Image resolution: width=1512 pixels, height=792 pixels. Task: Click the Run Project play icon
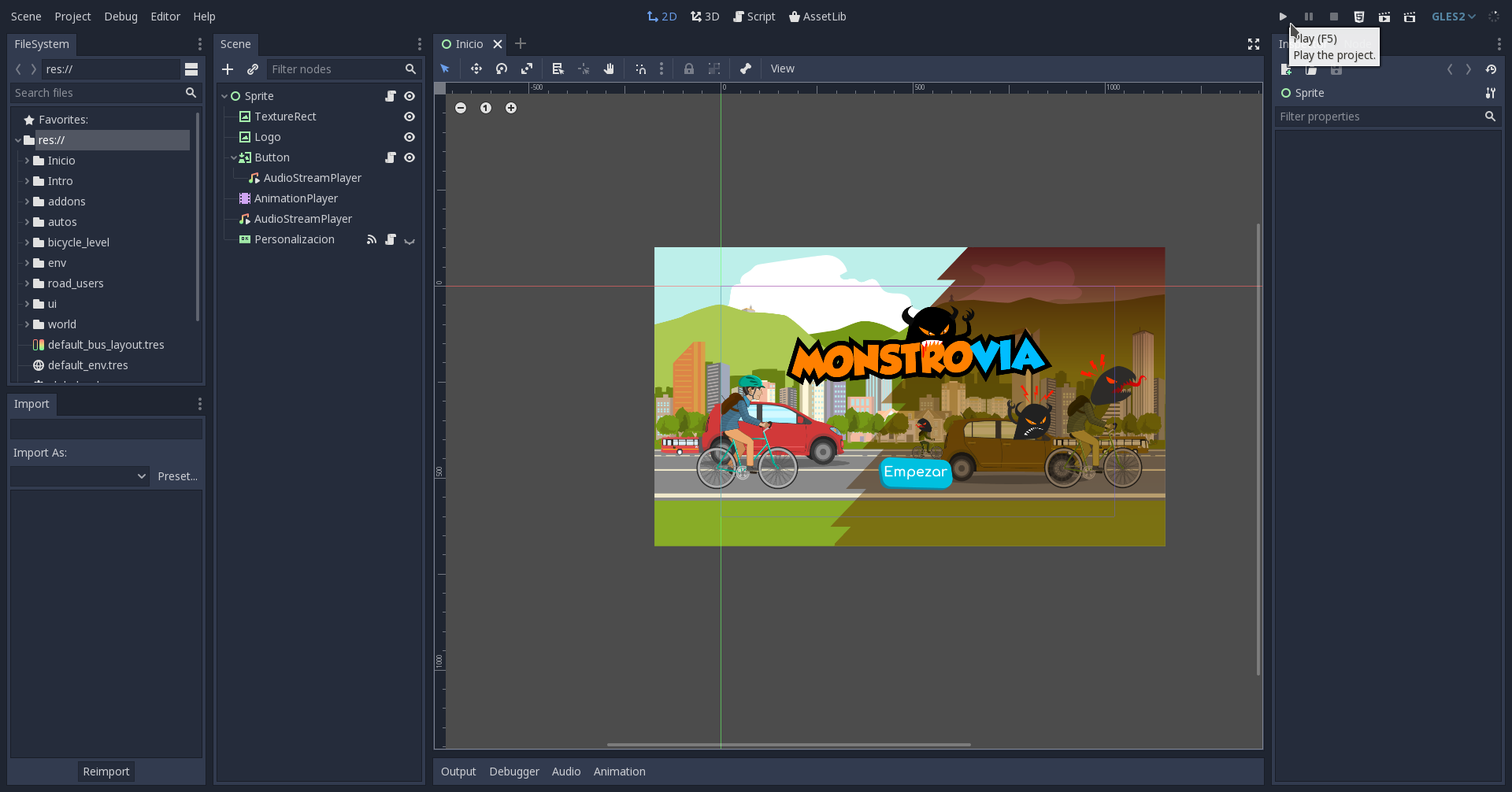tap(1282, 16)
